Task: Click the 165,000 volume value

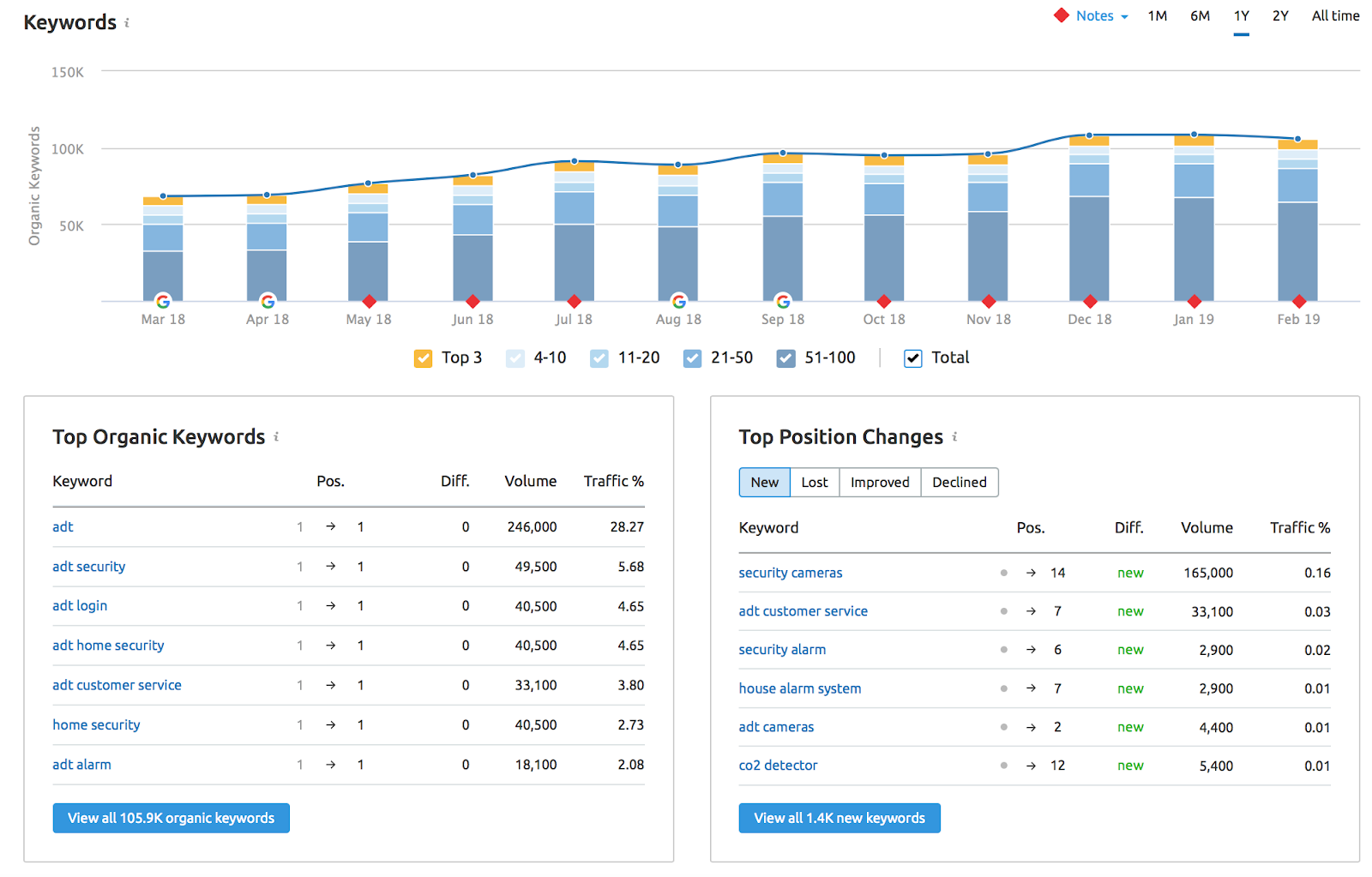Action: 1208,573
